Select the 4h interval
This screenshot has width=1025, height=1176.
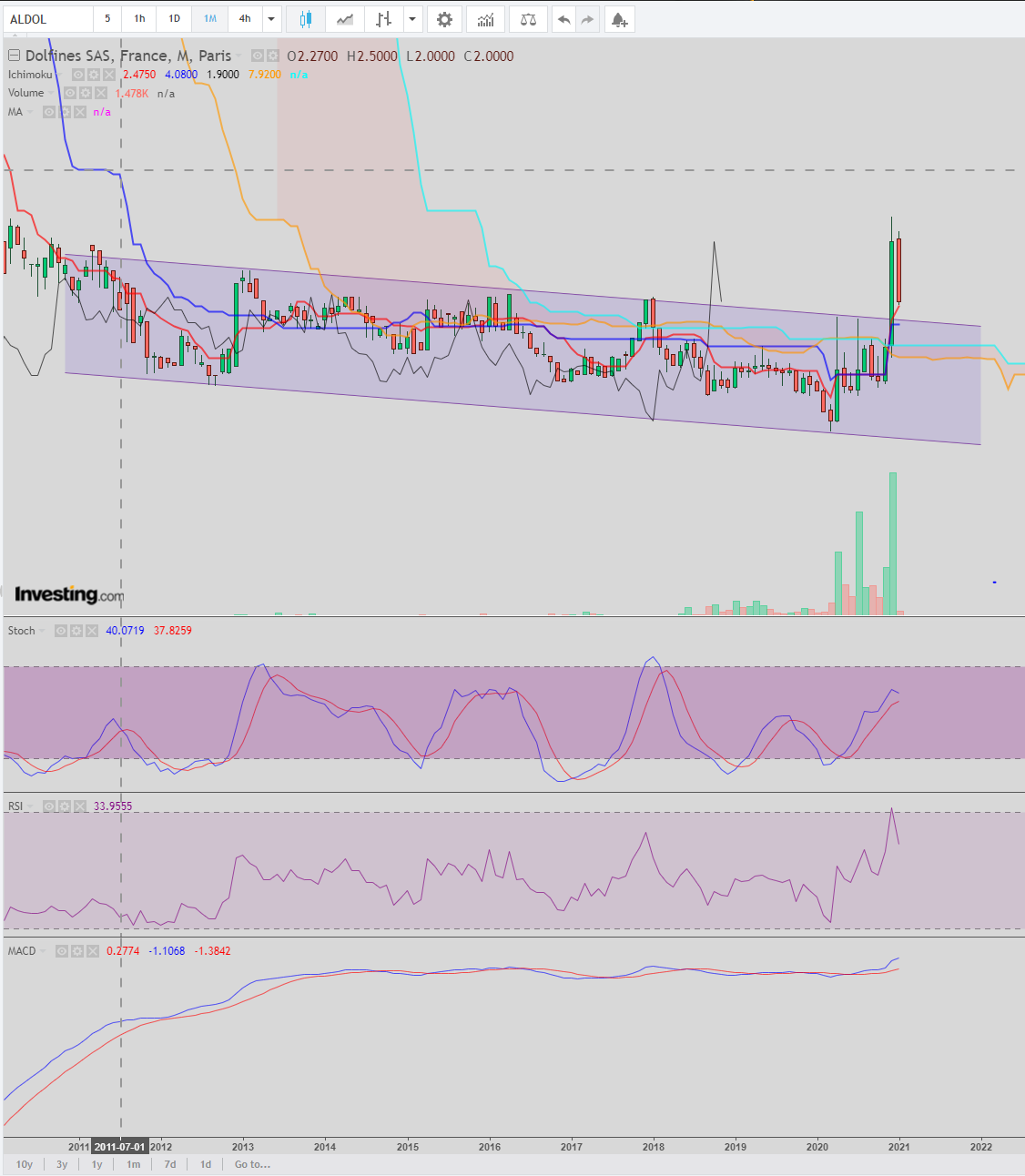click(245, 19)
